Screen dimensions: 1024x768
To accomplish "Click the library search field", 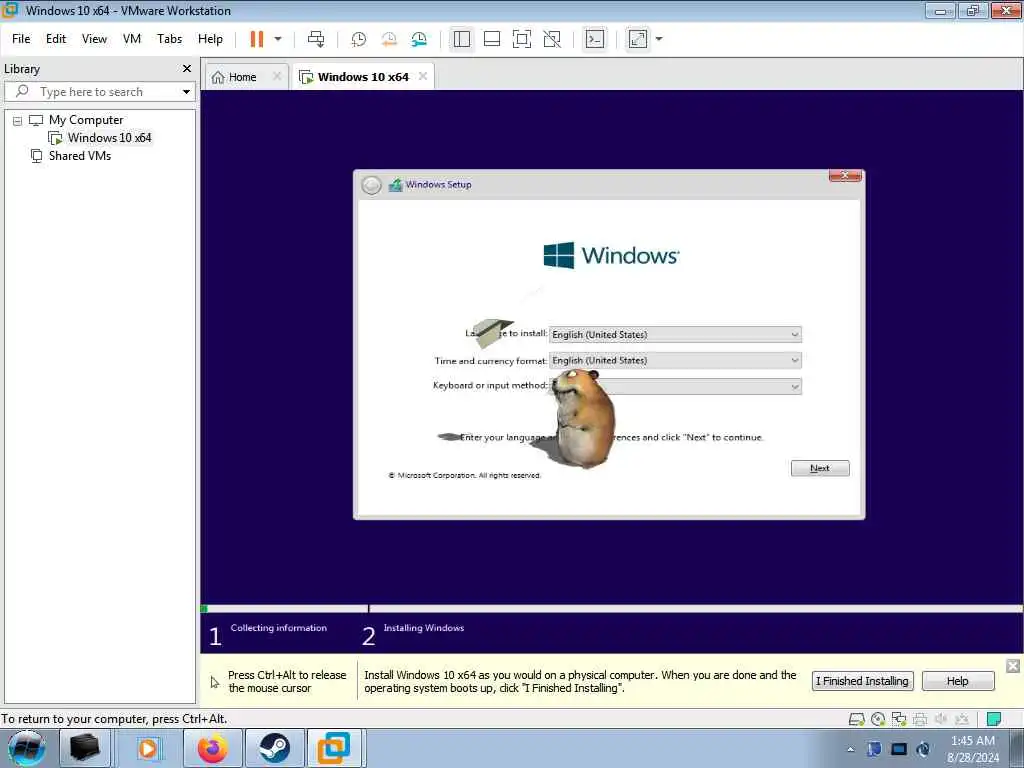I will [98, 91].
